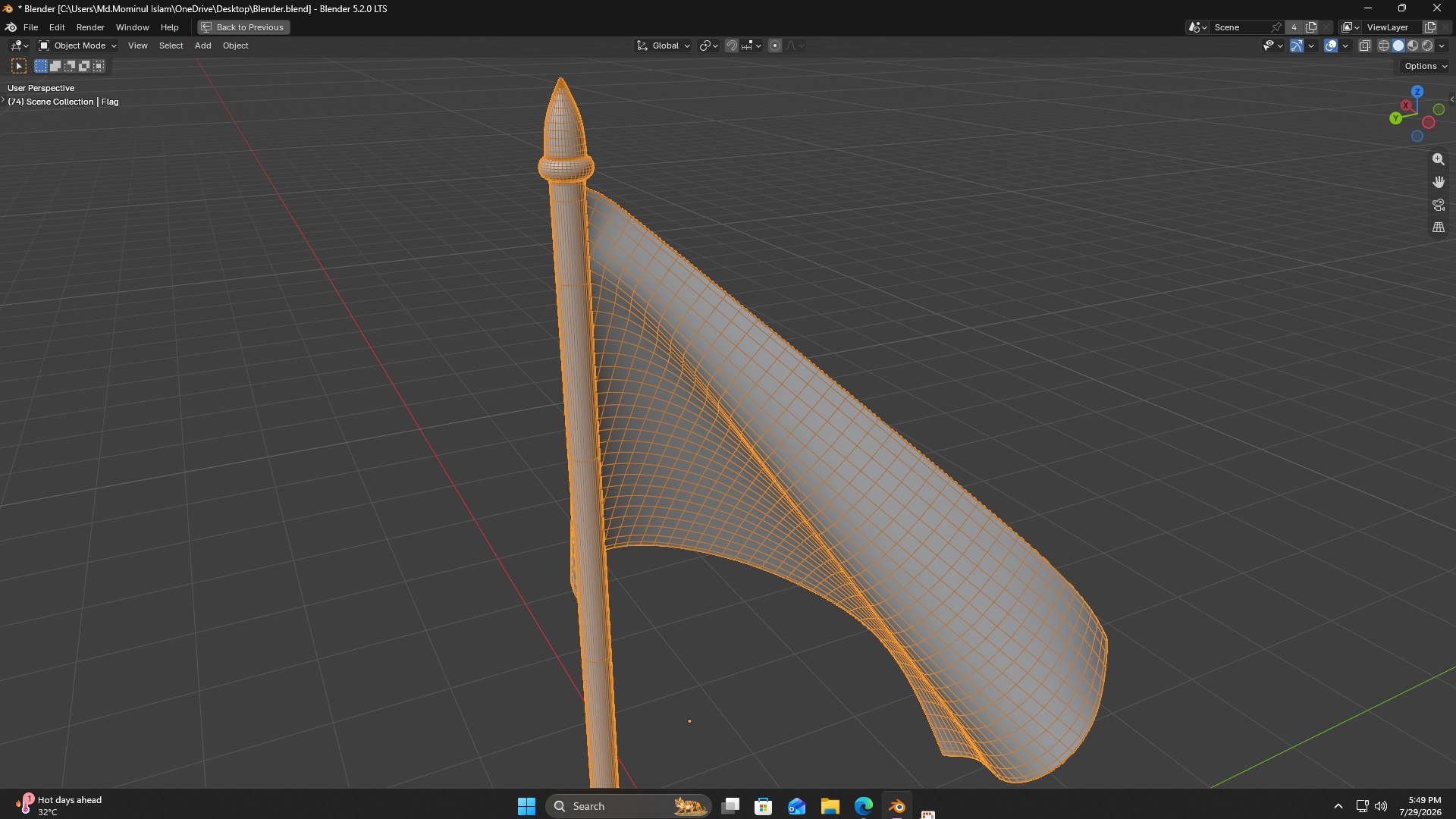Open the viewport Add menu
Screen dimensions: 1456x819
(x=202, y=45)
